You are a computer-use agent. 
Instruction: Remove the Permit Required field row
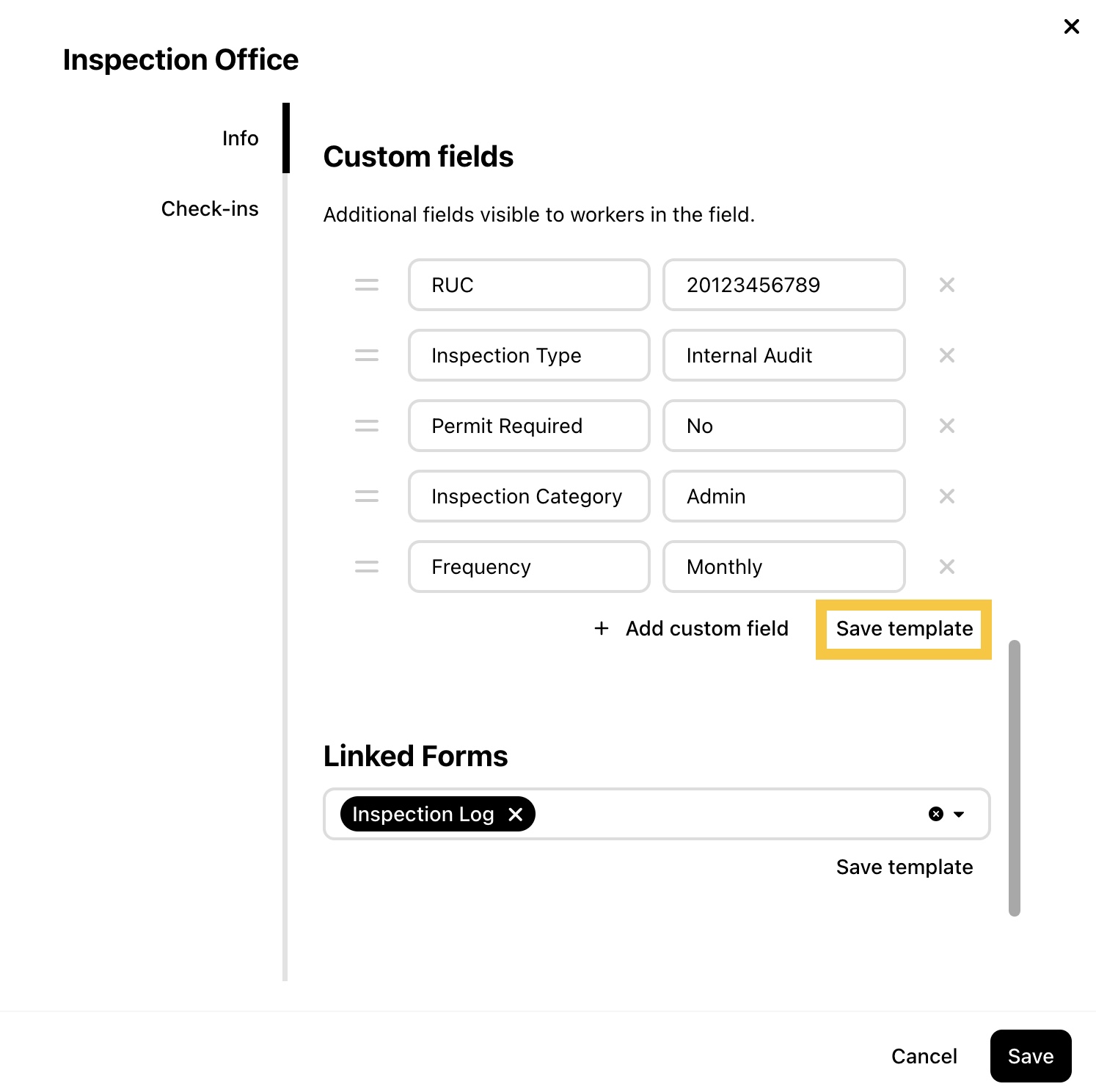coord(946,426)
